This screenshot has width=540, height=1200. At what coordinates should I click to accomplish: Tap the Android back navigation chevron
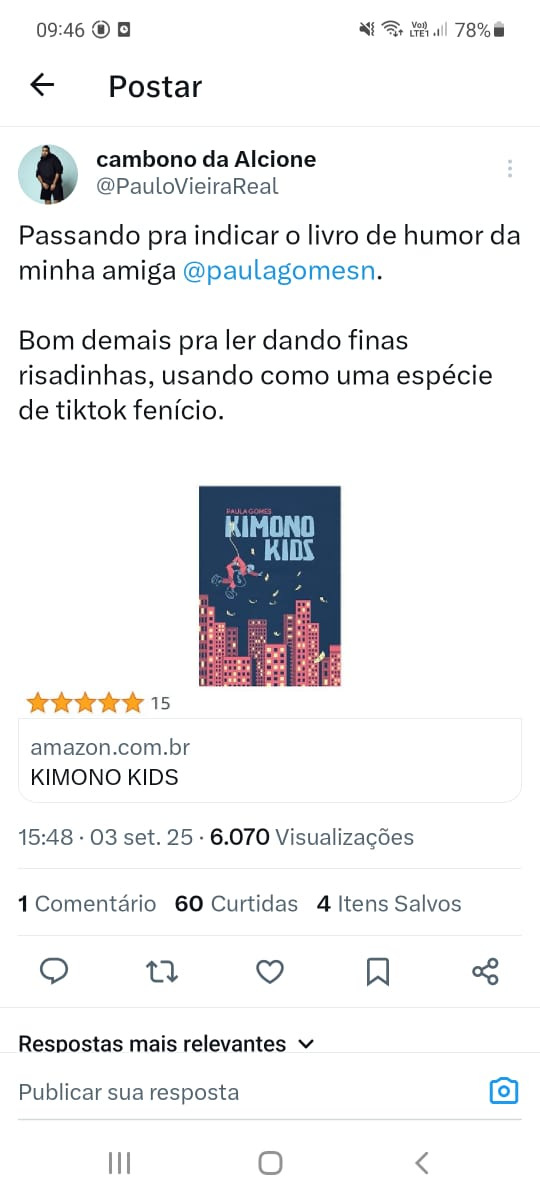click(x=421, y=1163)
